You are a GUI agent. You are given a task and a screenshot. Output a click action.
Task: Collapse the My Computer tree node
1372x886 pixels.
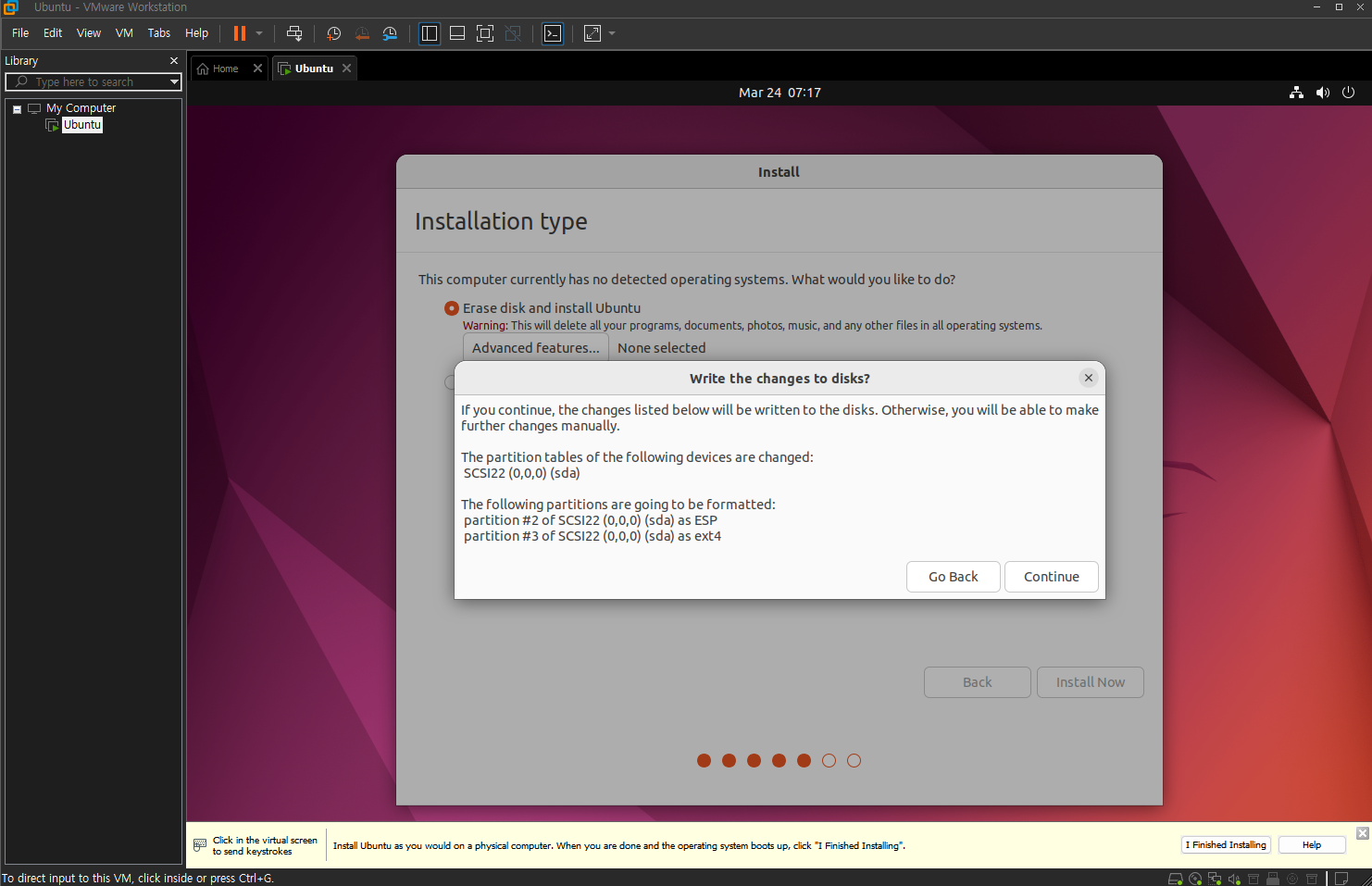coord(17,109)
